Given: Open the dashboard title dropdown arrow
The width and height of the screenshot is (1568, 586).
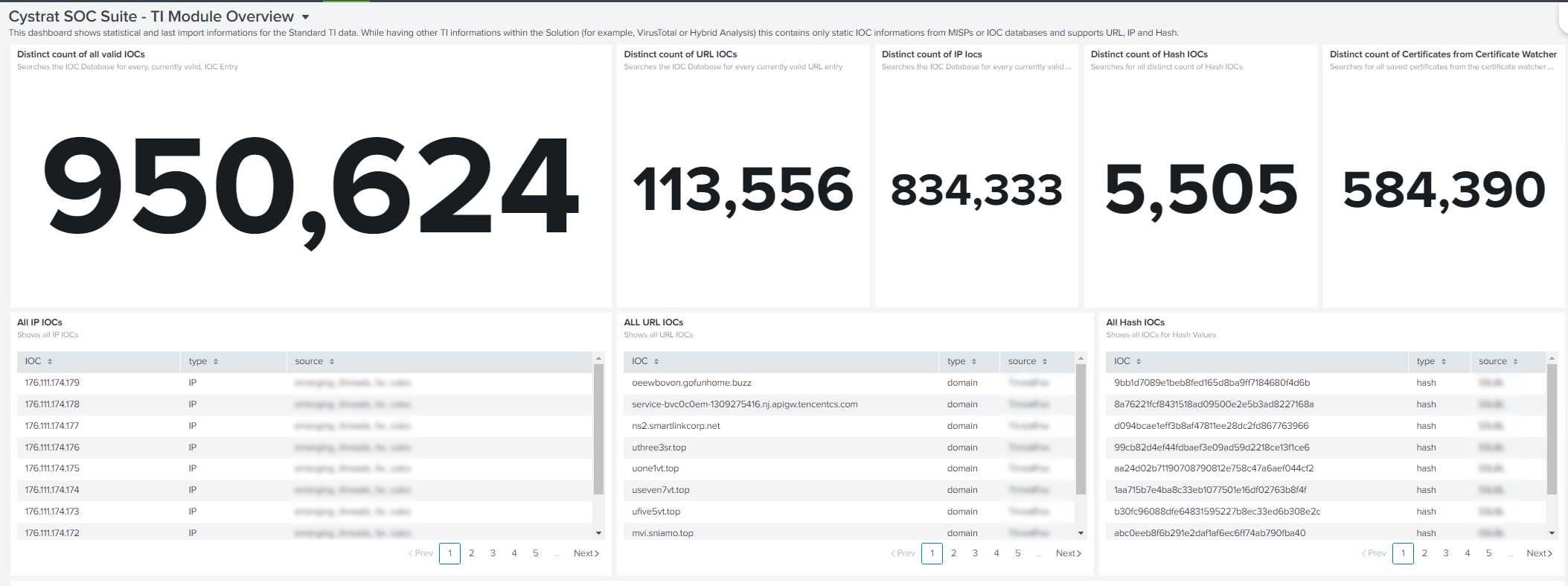Looking at the screenshot, I should pos(305,17).
